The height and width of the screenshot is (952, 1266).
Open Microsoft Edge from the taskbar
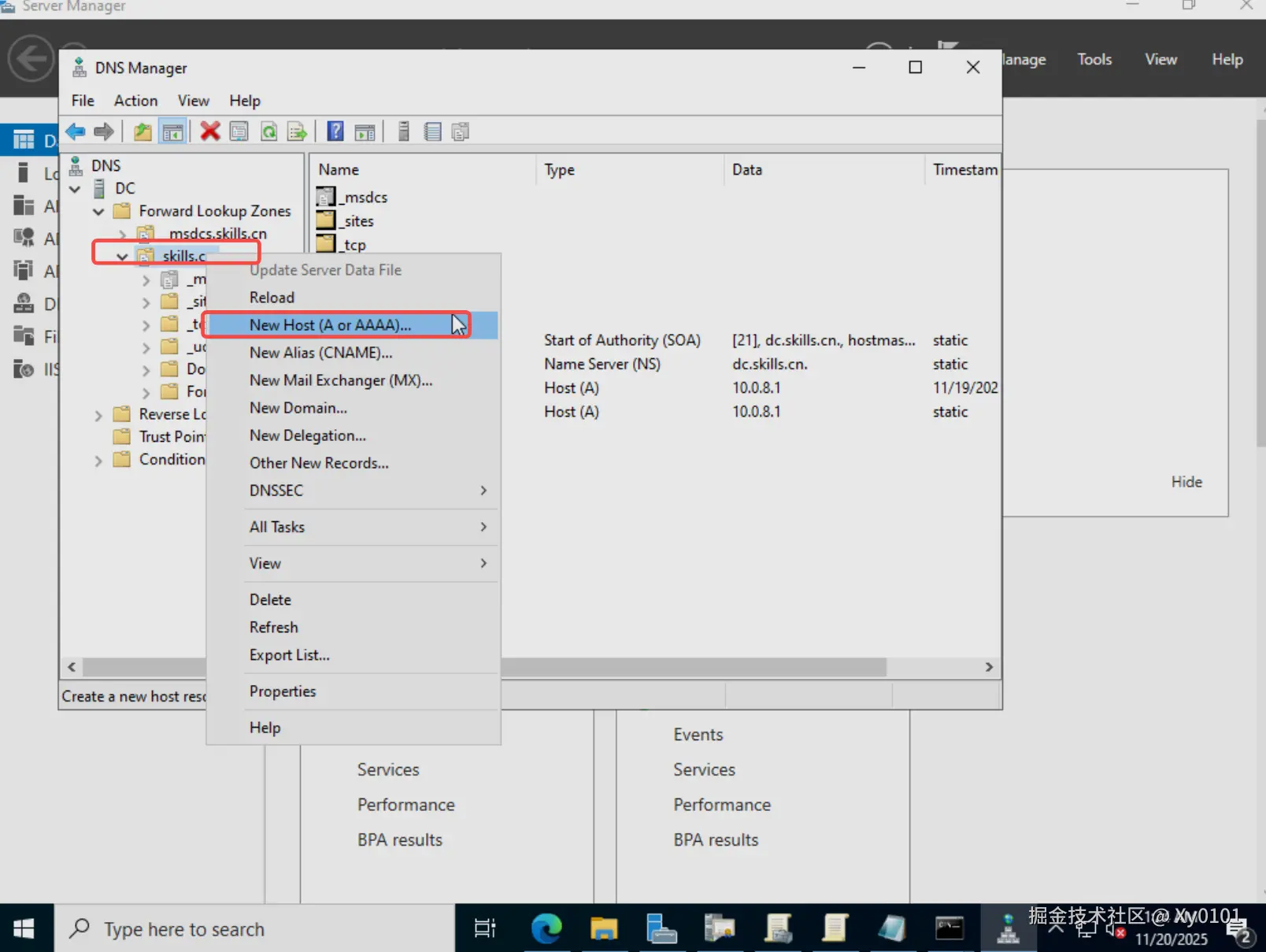coord(546,929)
